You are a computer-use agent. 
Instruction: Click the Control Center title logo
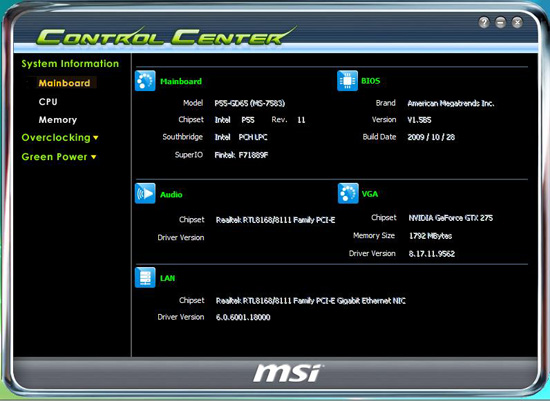click(x=166, y=36)
